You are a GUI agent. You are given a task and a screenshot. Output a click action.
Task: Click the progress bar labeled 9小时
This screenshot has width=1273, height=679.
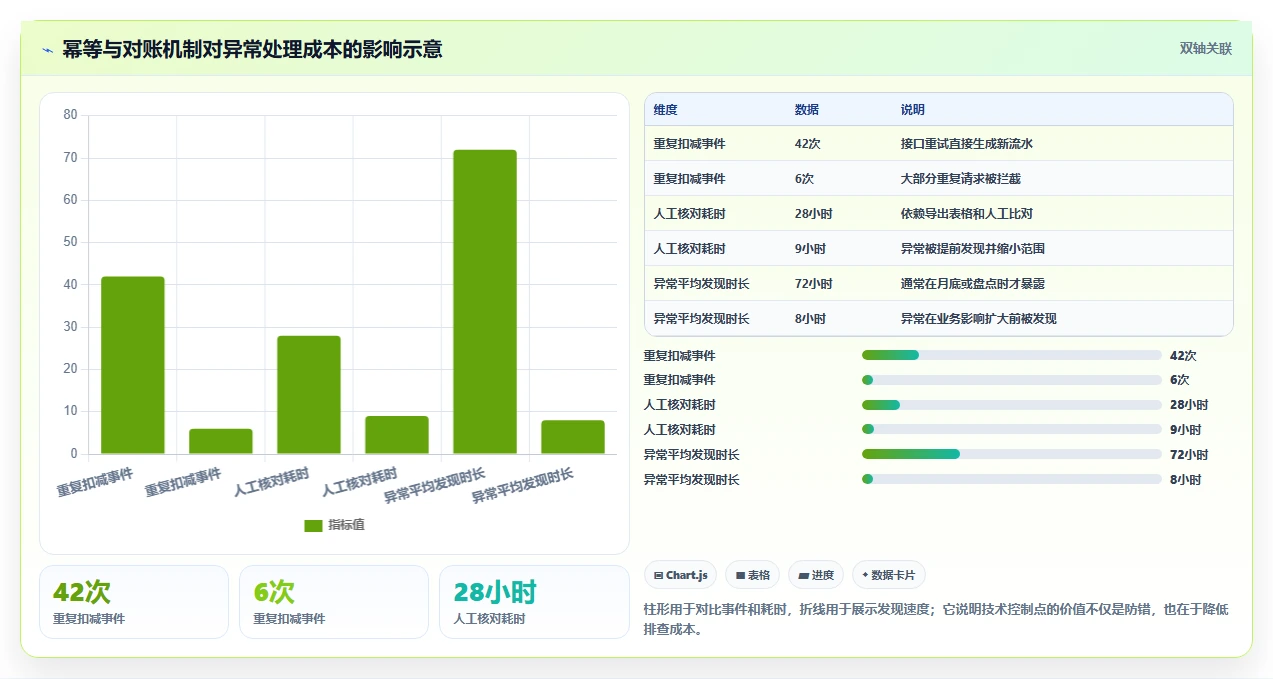pyautogui.click(x=1012, y=430)
